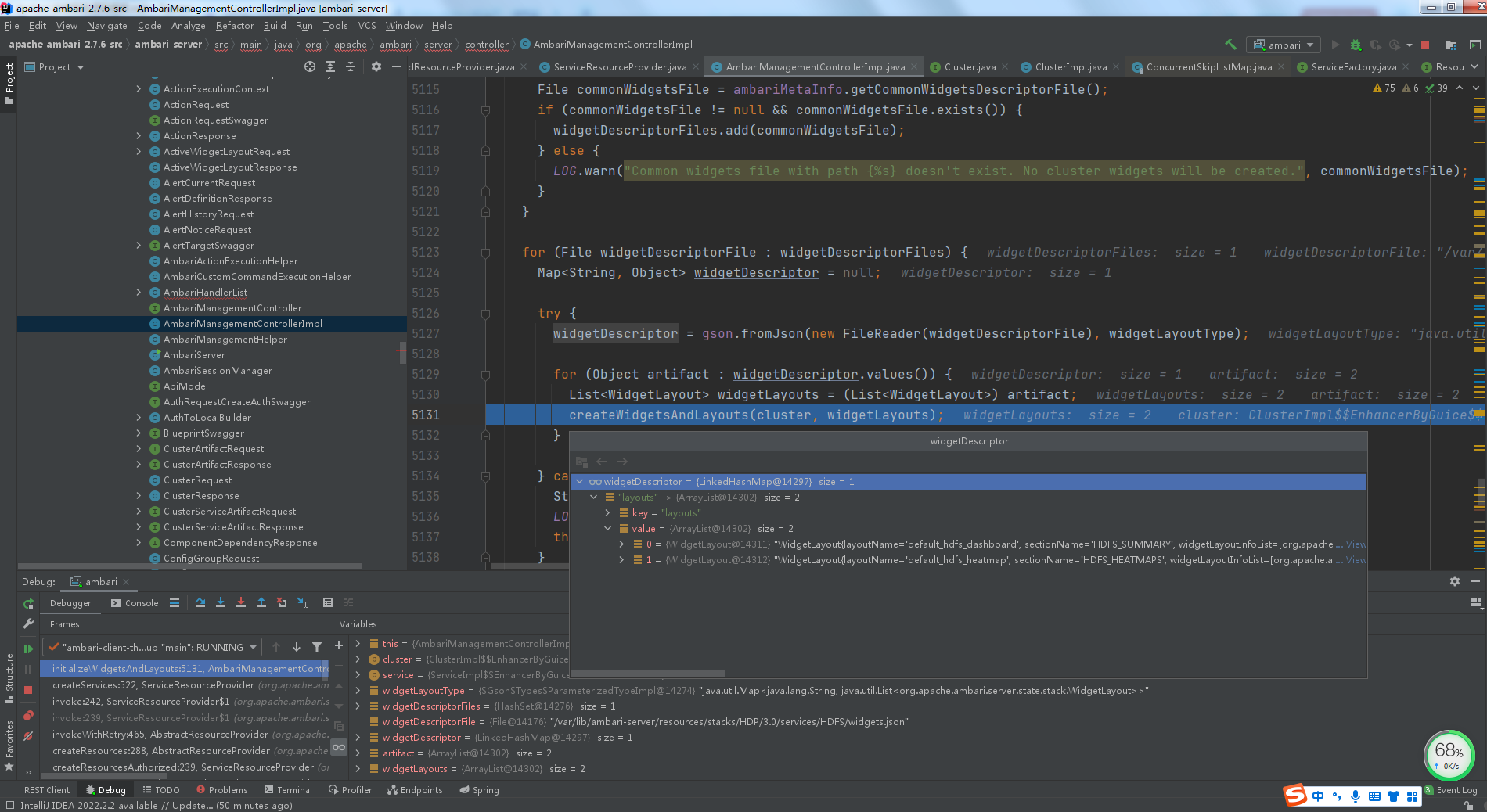1487x812 pixels.
Task: Switch to Cluster.java editor tab
Action: tap(969, 66)
